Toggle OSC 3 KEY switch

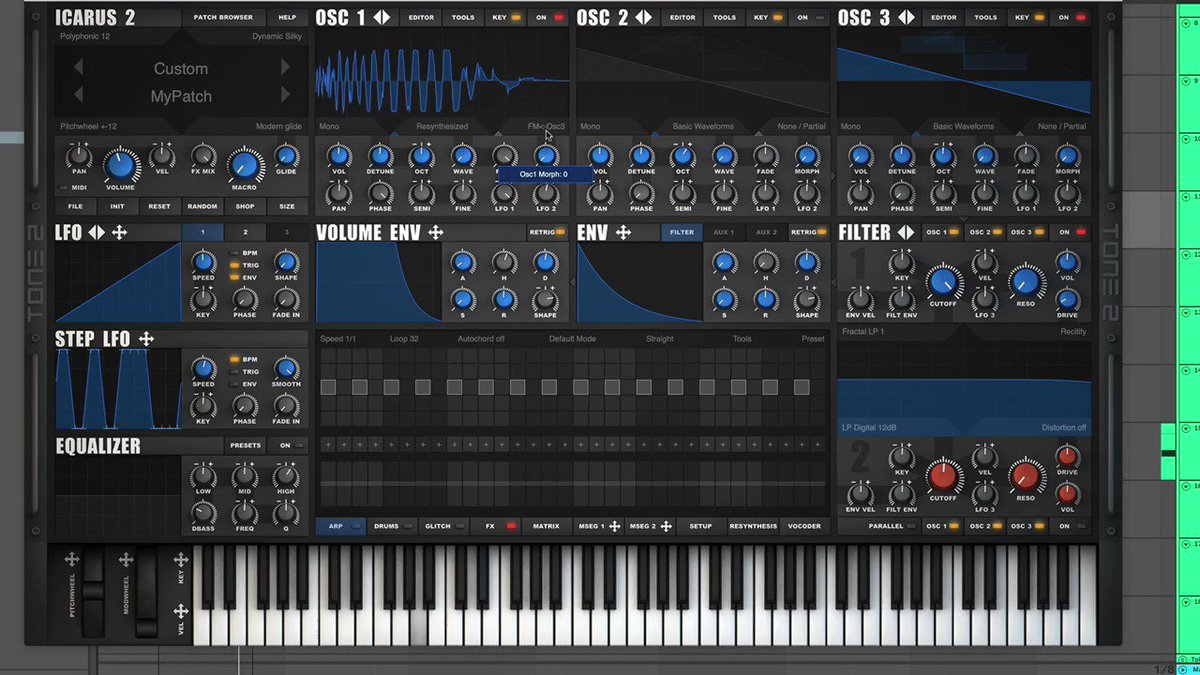coord(1029,17)
